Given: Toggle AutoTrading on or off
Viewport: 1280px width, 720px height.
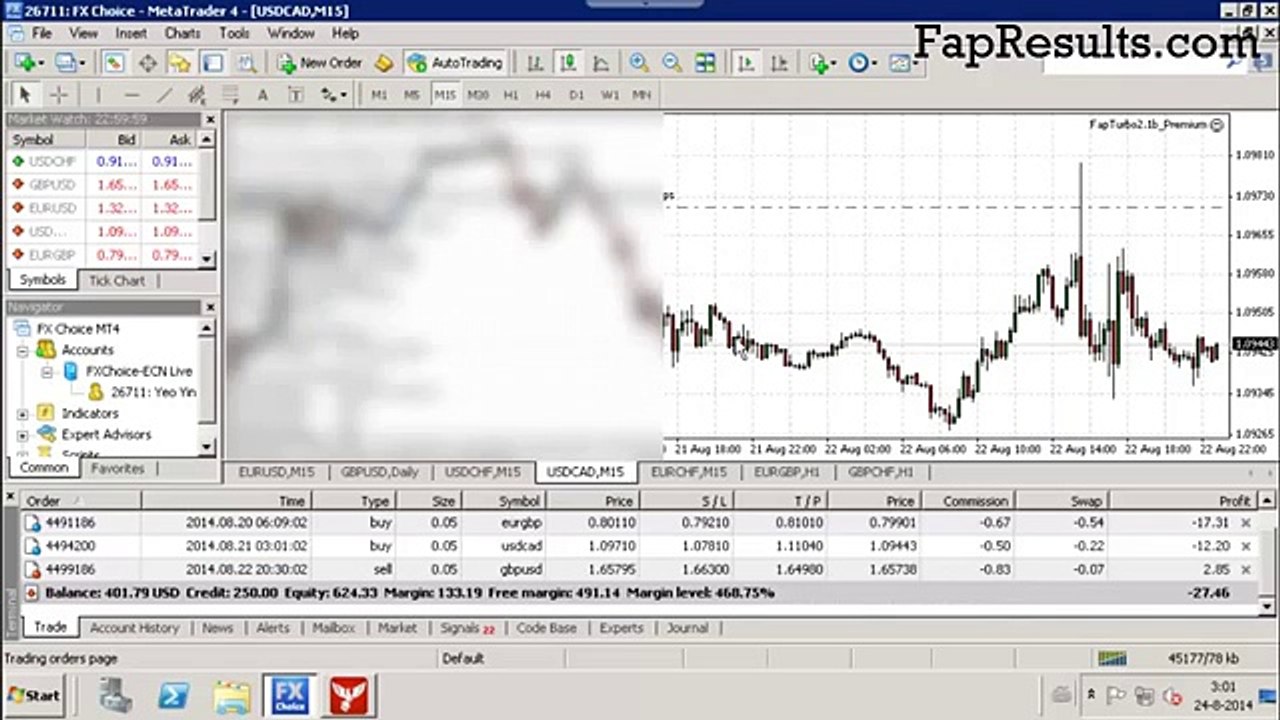Looking at the screenshot, I should 455,63.
